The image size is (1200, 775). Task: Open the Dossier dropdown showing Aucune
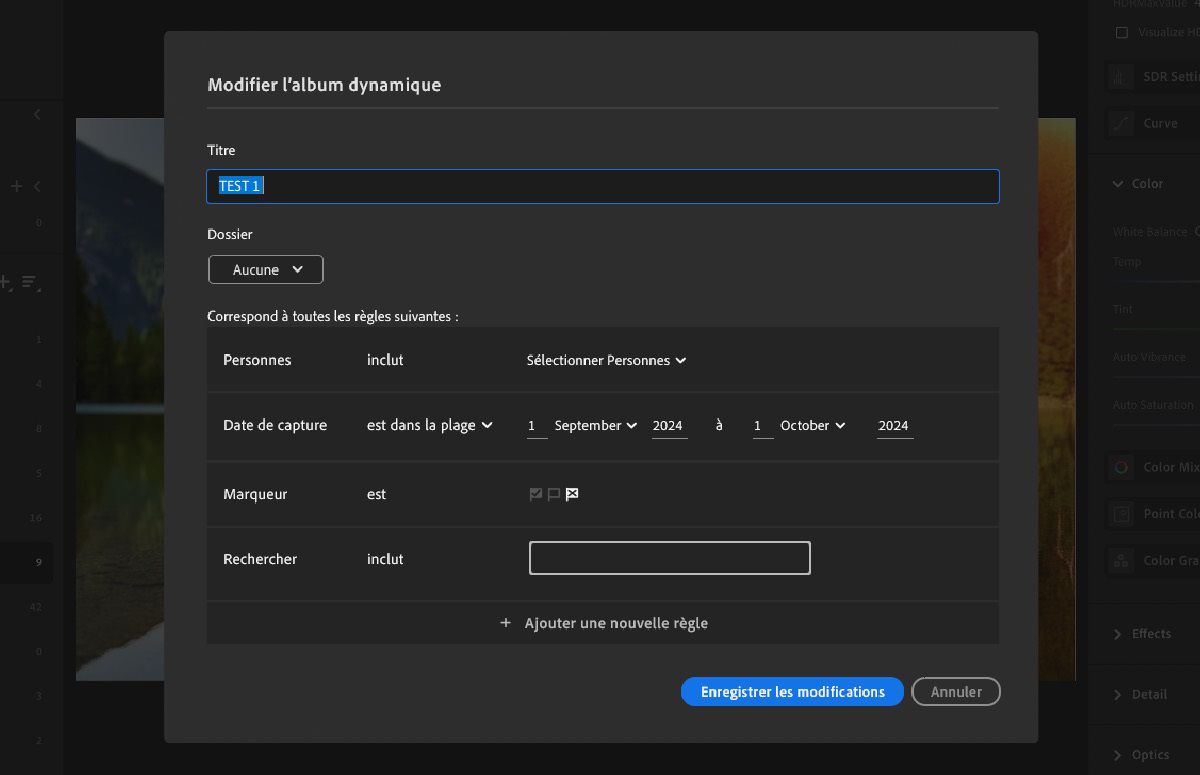265,269
